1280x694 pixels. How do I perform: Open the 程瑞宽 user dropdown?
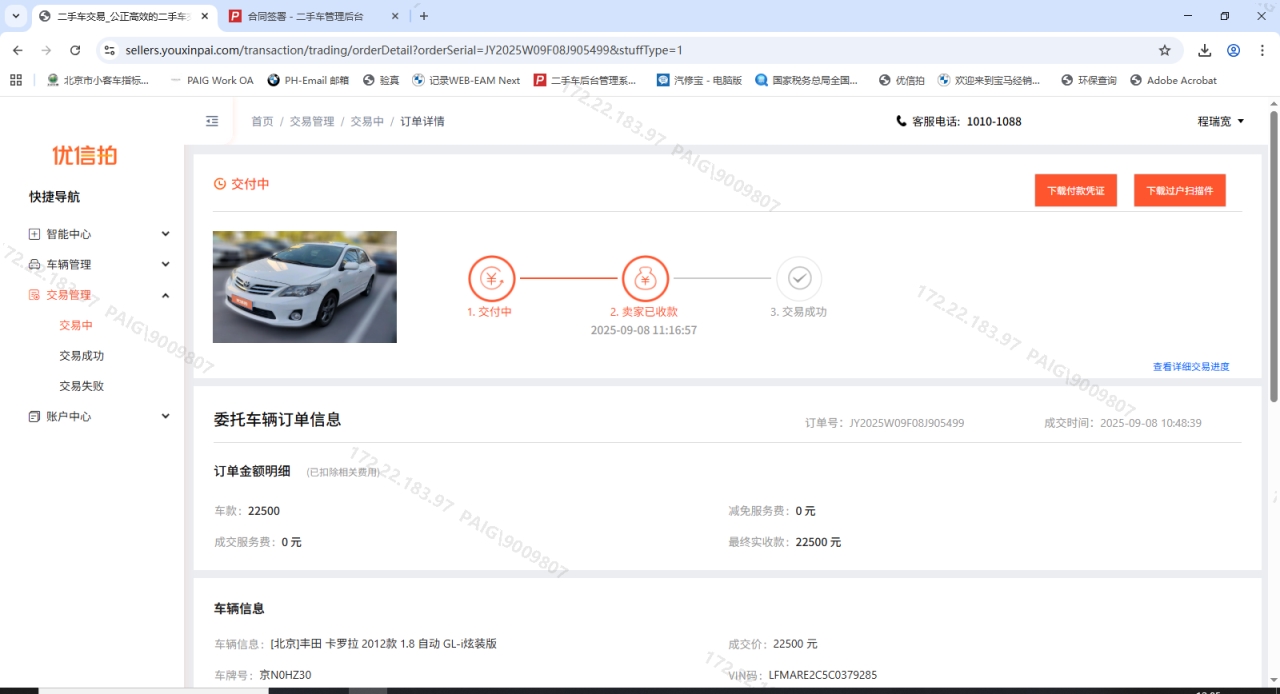click(x=1221, y=121)
